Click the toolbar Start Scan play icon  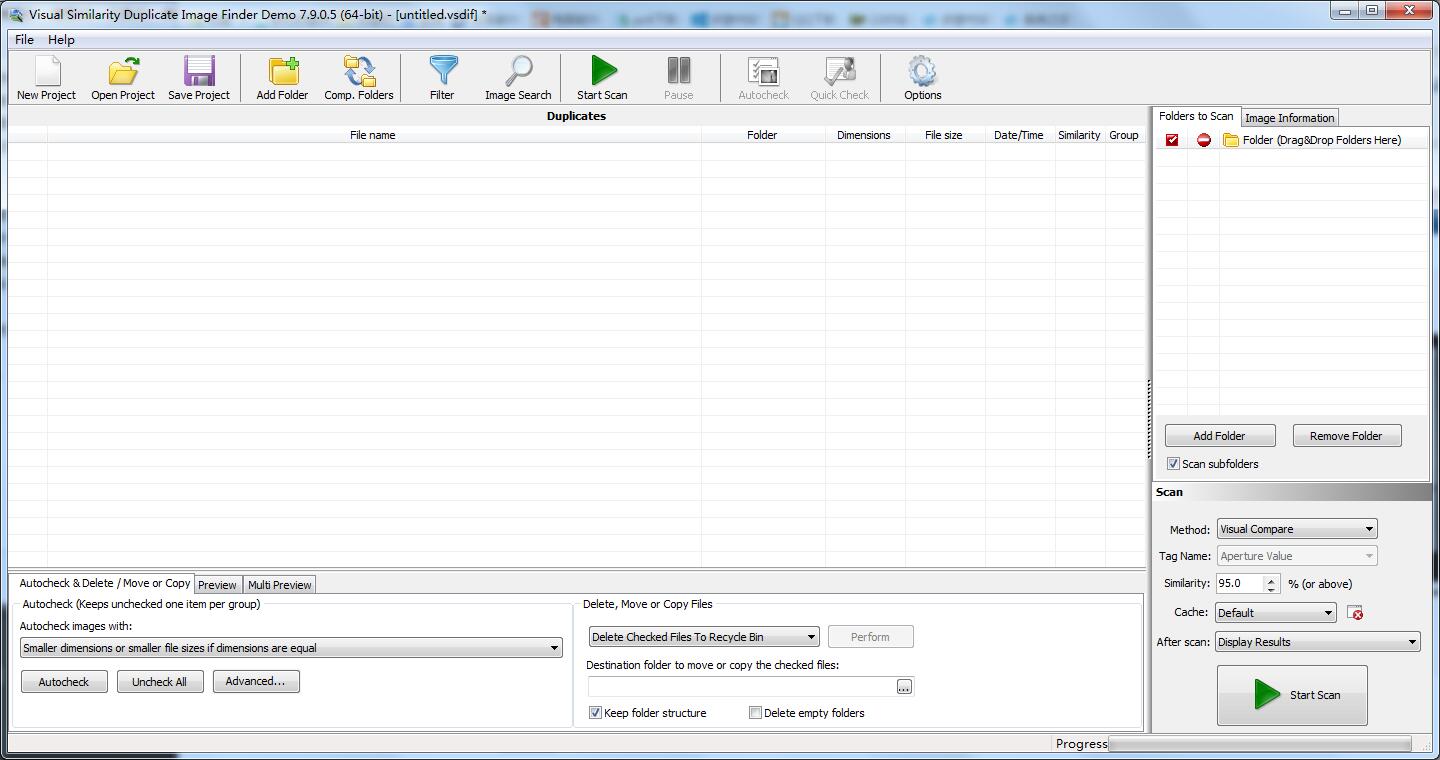[602, 78]
